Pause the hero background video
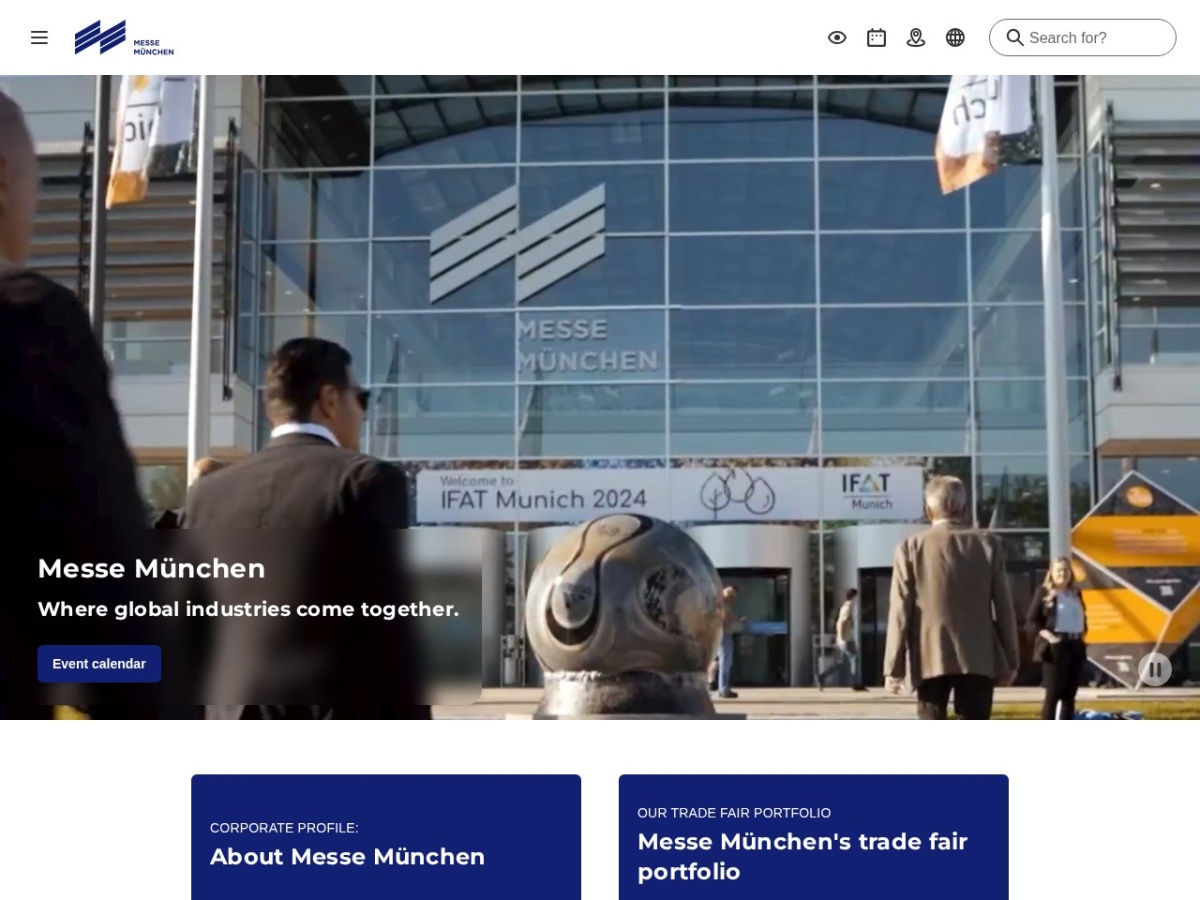1200x900 pixels. tap(1155, 669)
